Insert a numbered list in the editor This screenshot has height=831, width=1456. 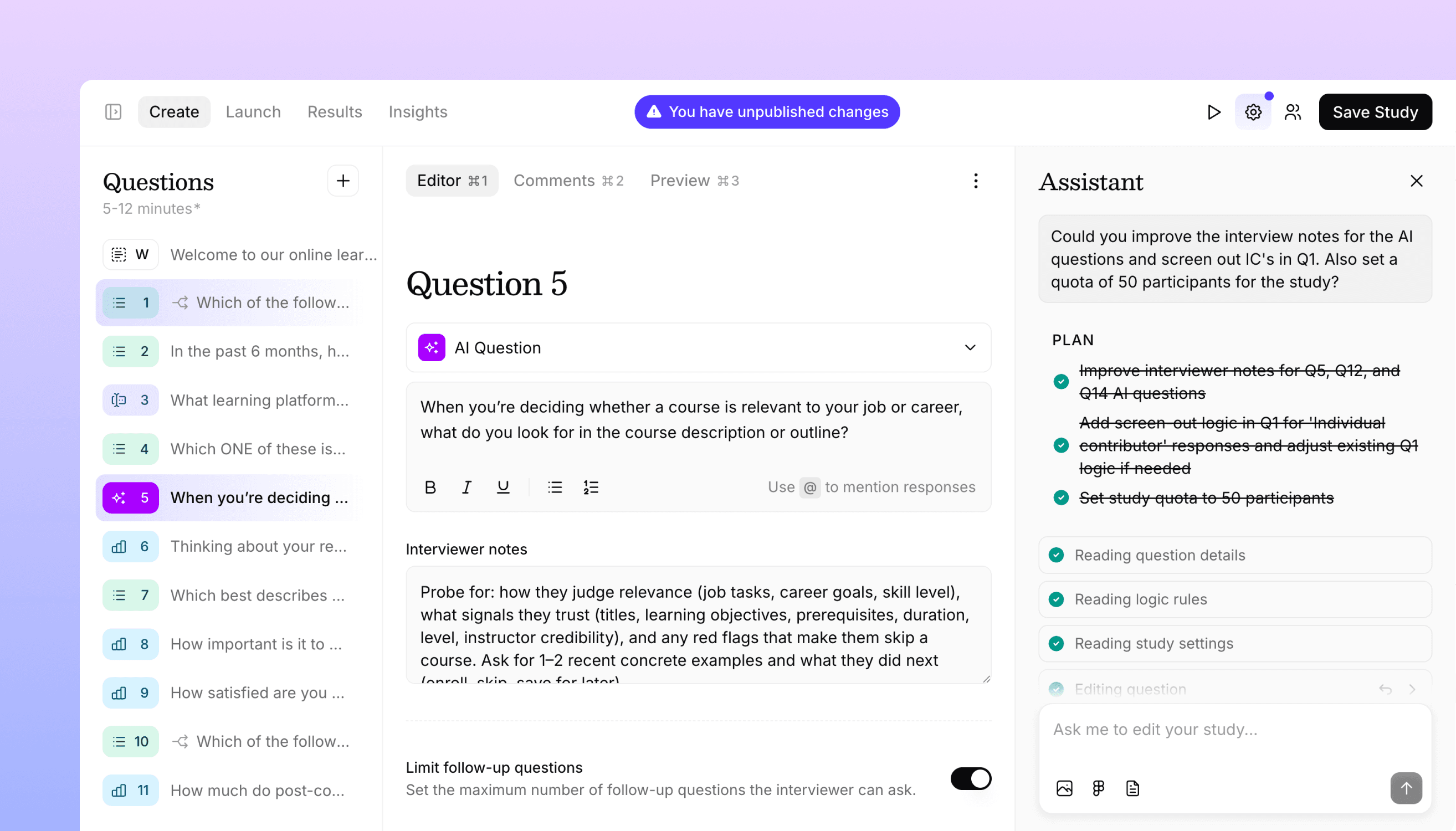pyautogui.click(x=591, y=487)
